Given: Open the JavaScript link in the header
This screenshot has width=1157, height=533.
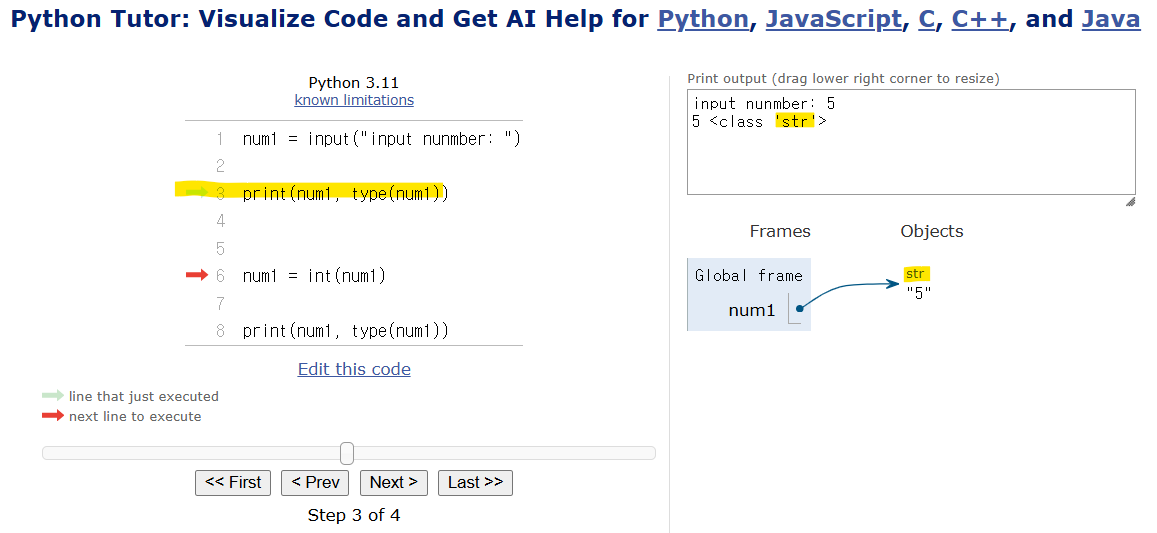Looking at the screenshot, I should pos(833,19).
